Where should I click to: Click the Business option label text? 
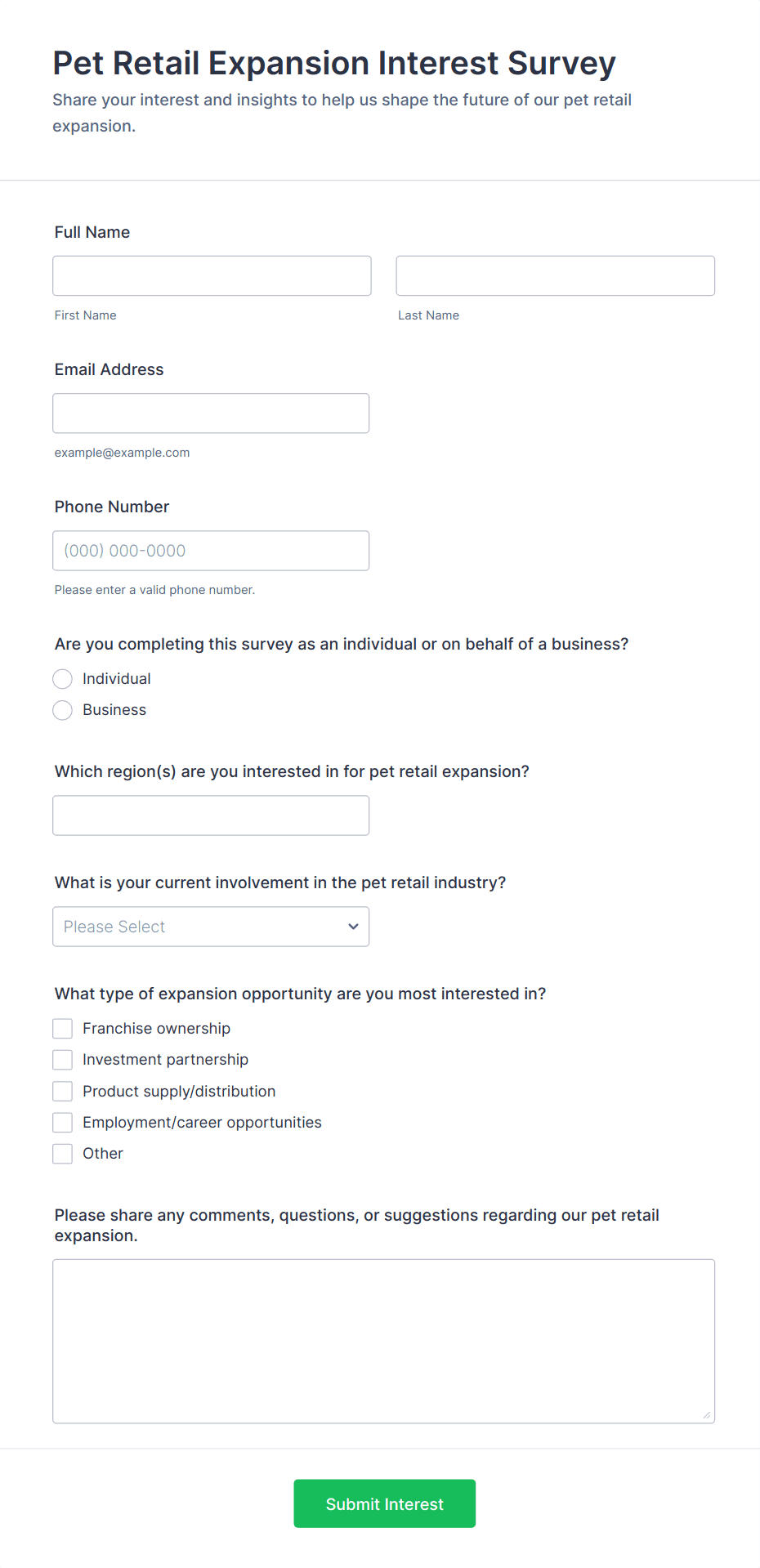point(114,710)
